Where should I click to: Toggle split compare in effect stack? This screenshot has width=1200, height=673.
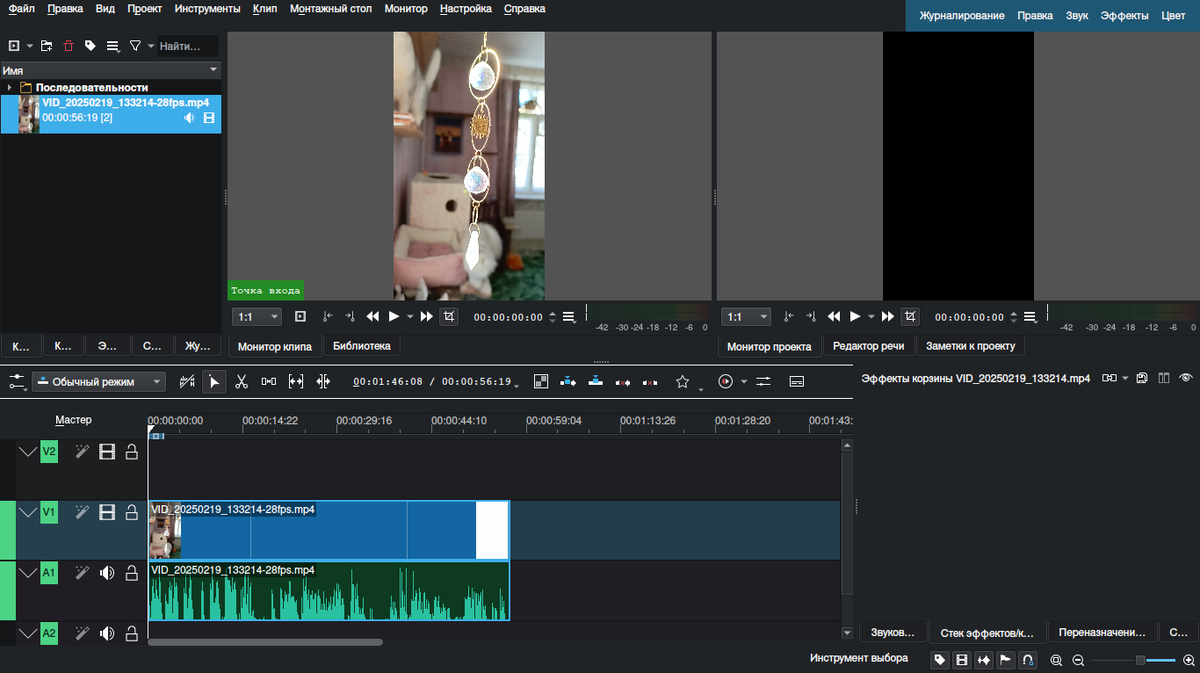tap(1163, 378)
